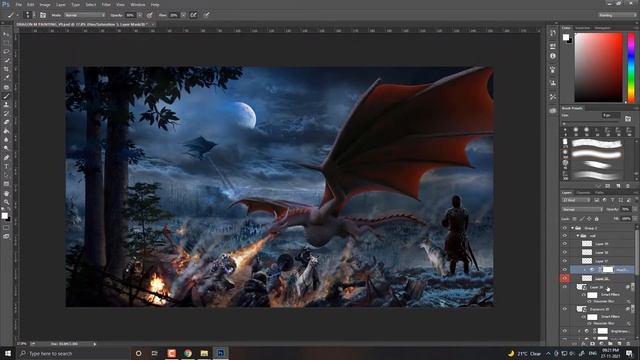Hide Layer 37 with its eye icon
Screen dimensions: 640x360
(x=565, y=261)
